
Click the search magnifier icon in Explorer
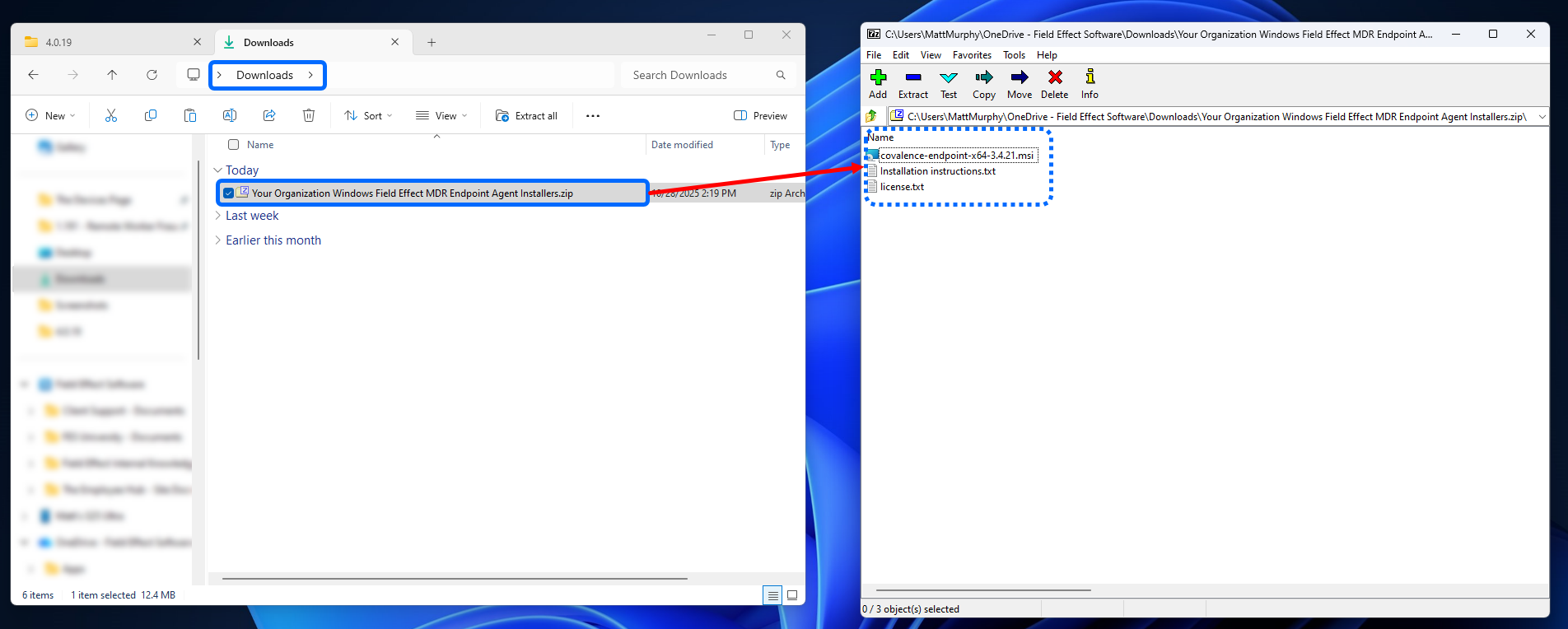pos(781,75)
